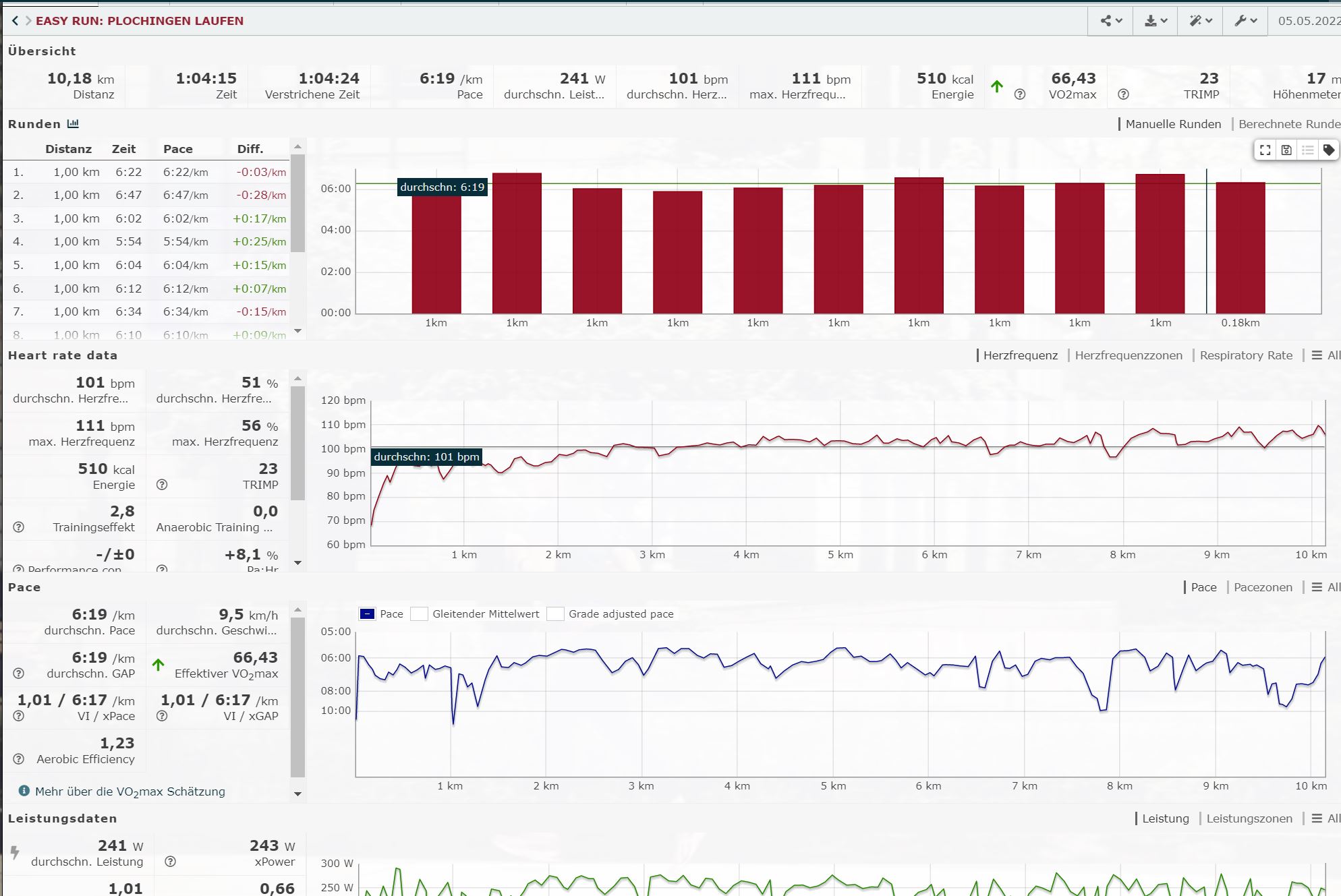Viewport: 1341px width, 896px height.
Task: Click the tag icon on laps chart
Action: [1328, 150]
